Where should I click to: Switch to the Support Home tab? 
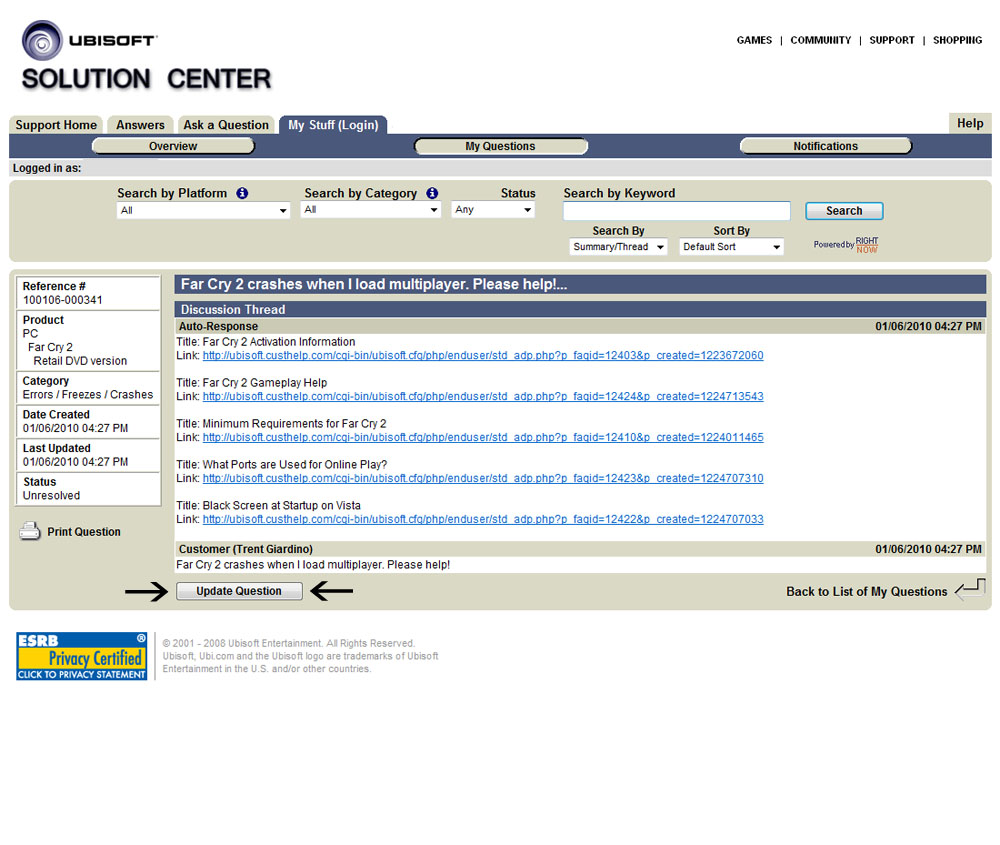pyautogui.click(x=56, y=125)
